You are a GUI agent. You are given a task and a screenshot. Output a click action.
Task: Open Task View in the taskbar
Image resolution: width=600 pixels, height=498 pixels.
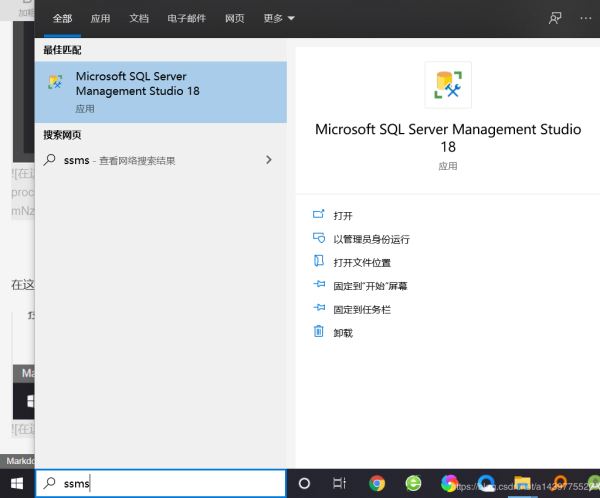[339, 483]
